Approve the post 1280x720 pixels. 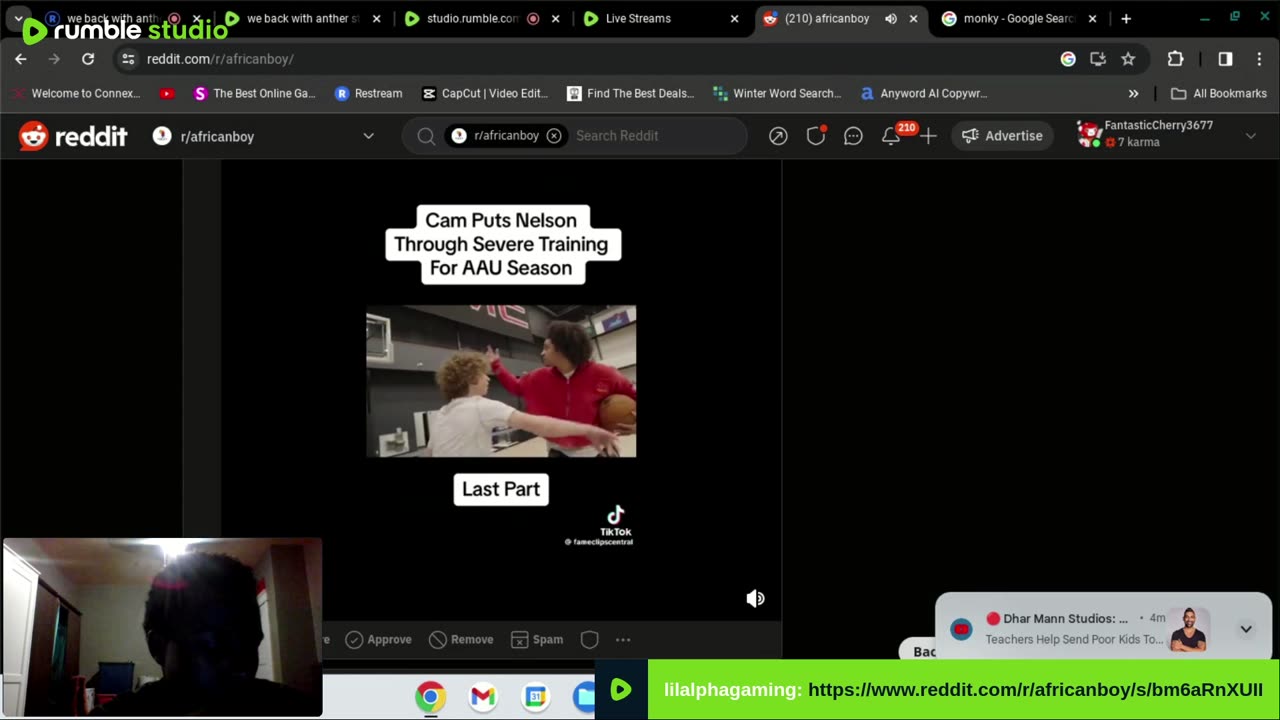(x=379, y=640)
